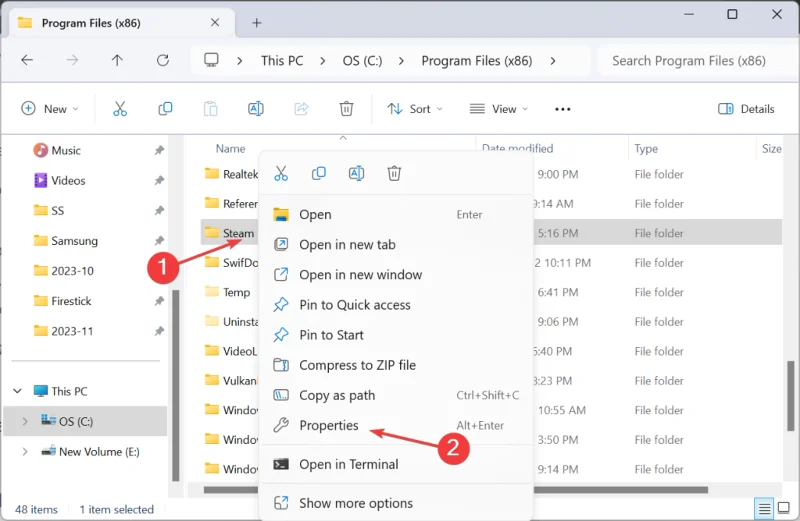This screenshot has height=521, width=800.
Task: Open the New dropdown menu
Action: (x=49, y=109)
